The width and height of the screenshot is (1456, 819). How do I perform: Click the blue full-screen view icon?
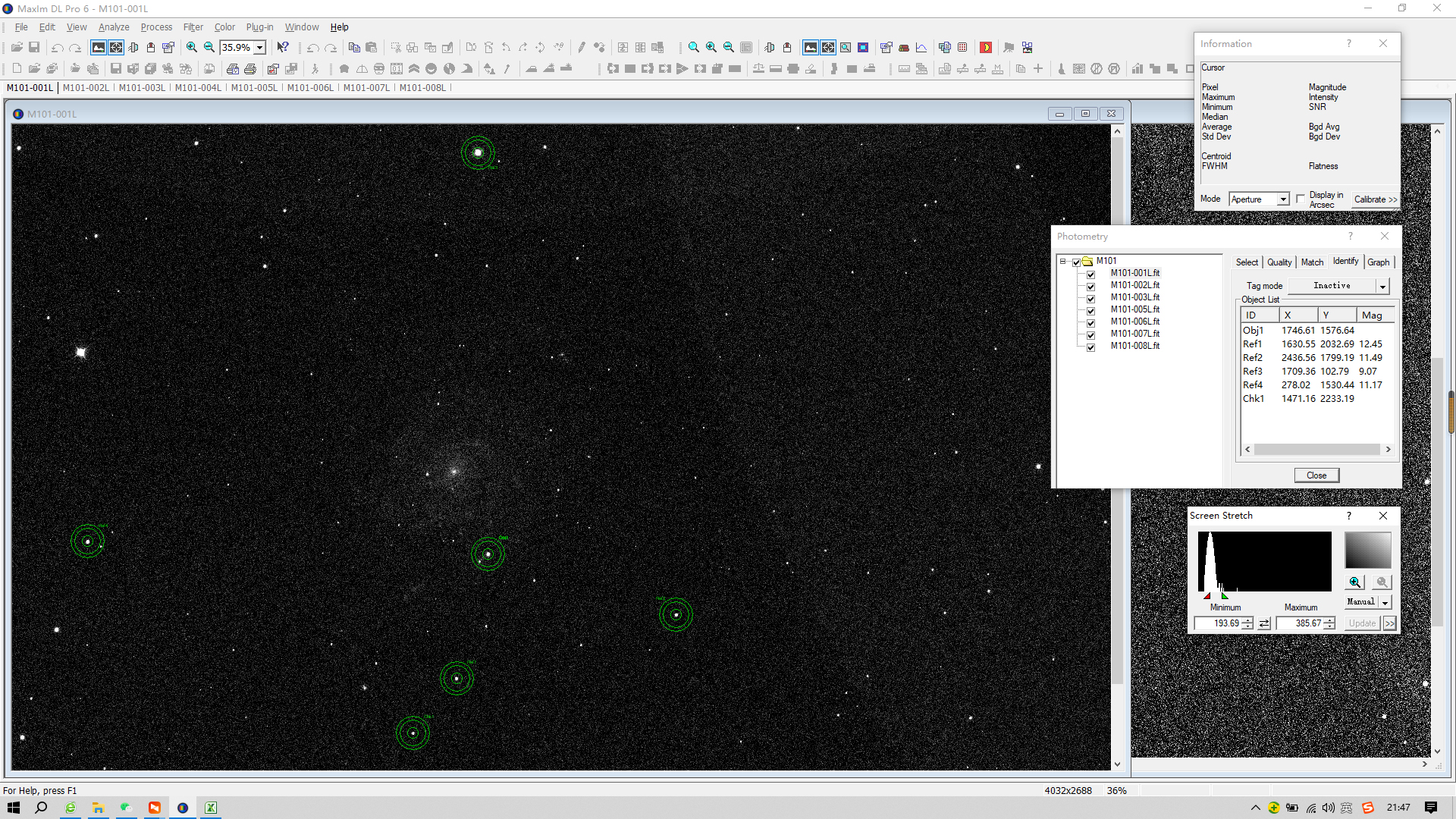[x=863, y=47]
